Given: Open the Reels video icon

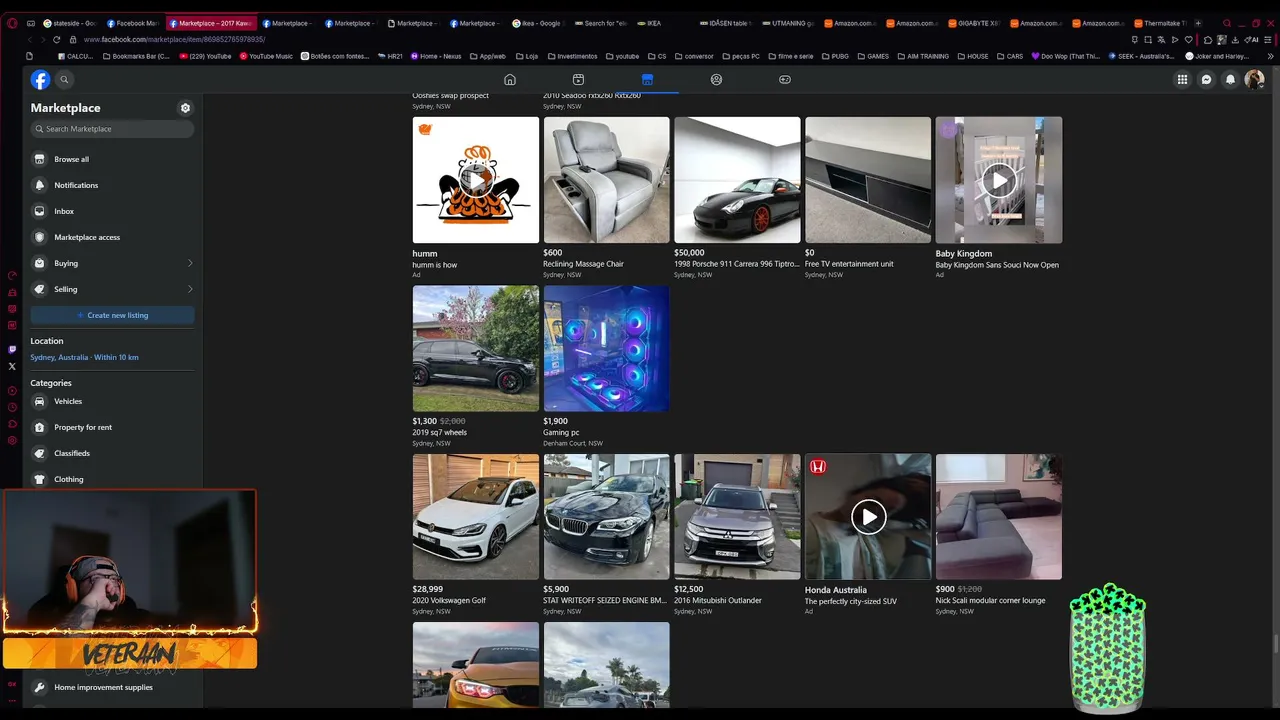Looking at the screenshot, I should coord(578,80).
